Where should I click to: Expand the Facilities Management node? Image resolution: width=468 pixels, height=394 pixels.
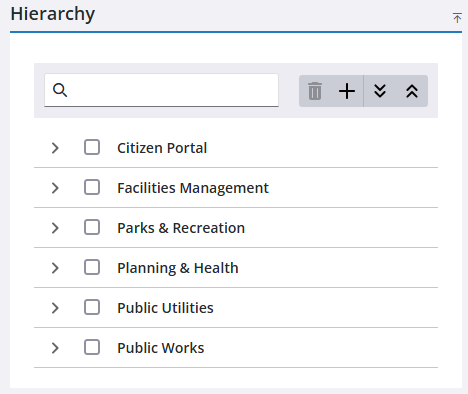tap(55, 188)
